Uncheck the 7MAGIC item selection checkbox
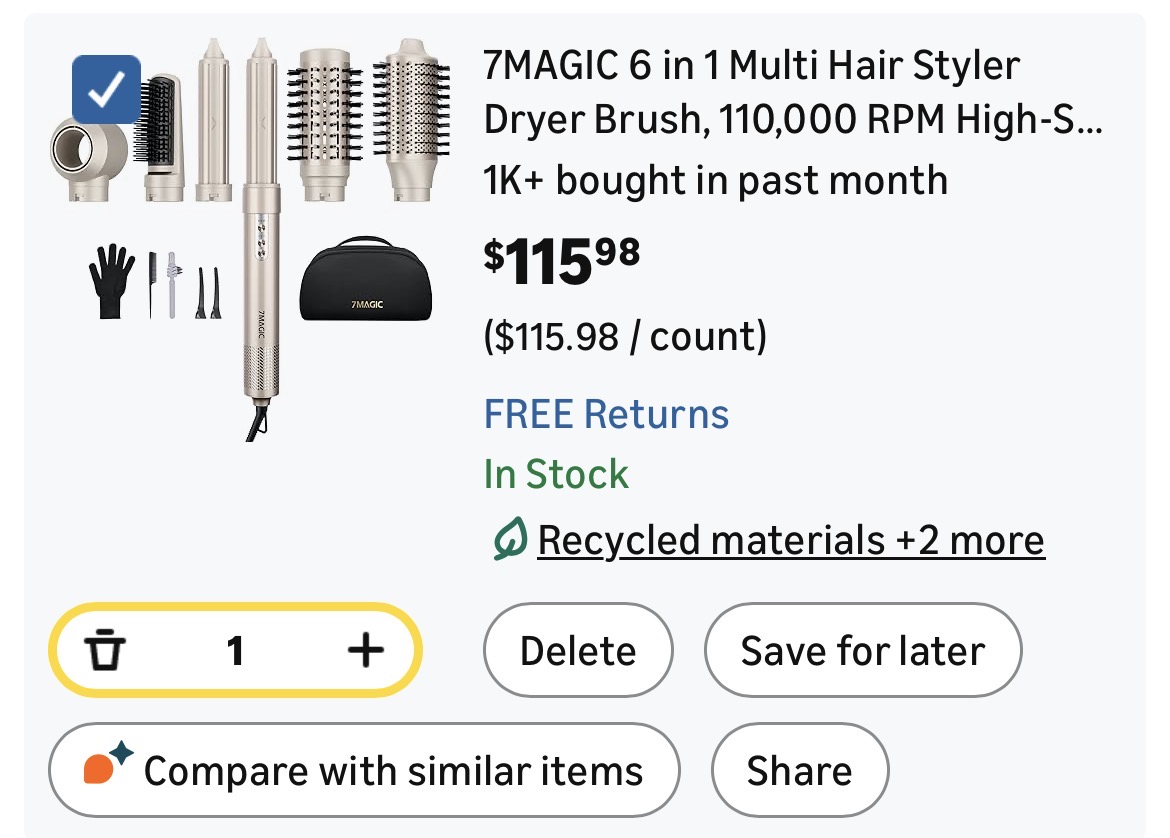The width and height of the screenshot is (1170, 838). 106,89
